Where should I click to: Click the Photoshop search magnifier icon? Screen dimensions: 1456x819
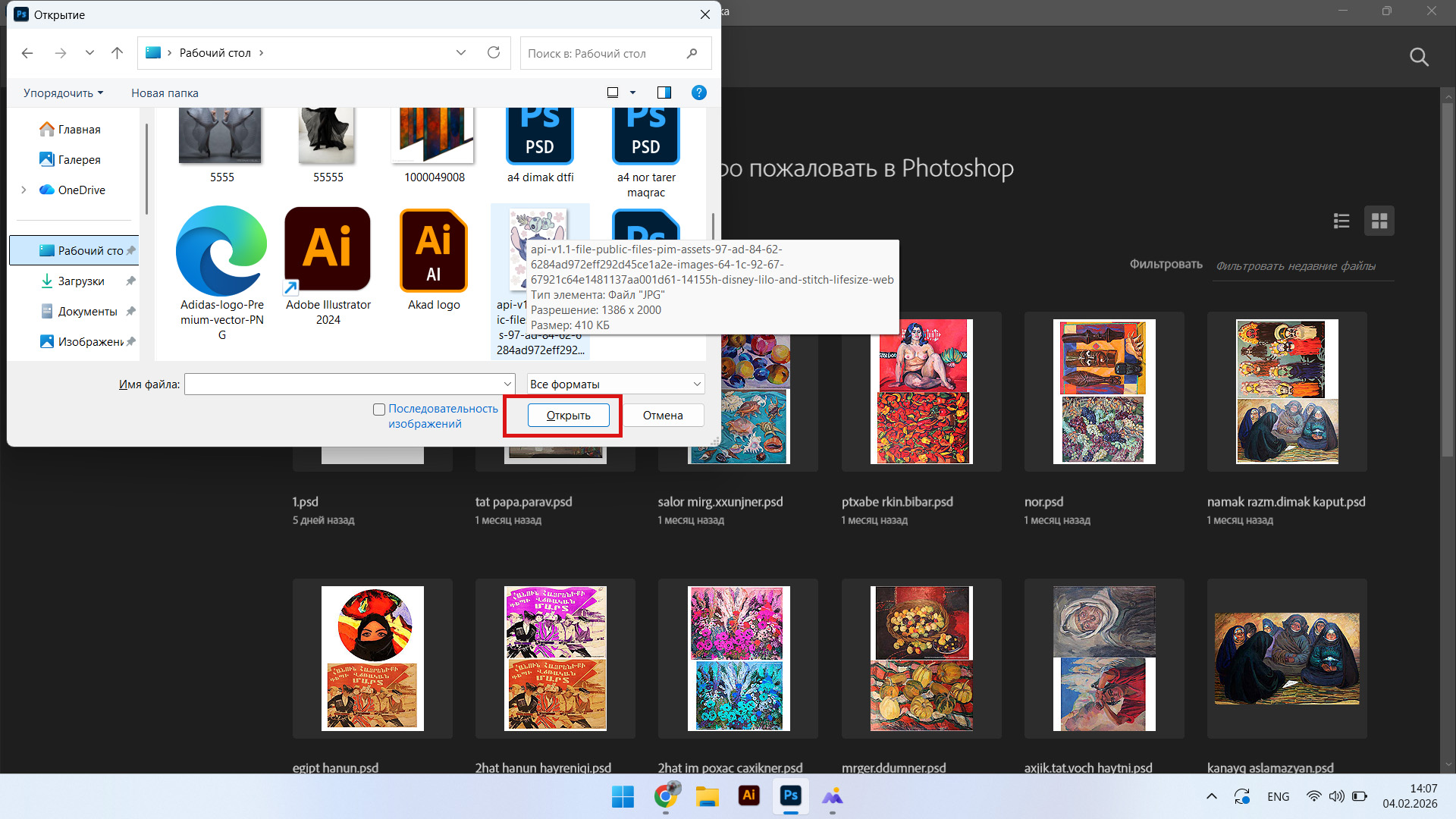1418,57
